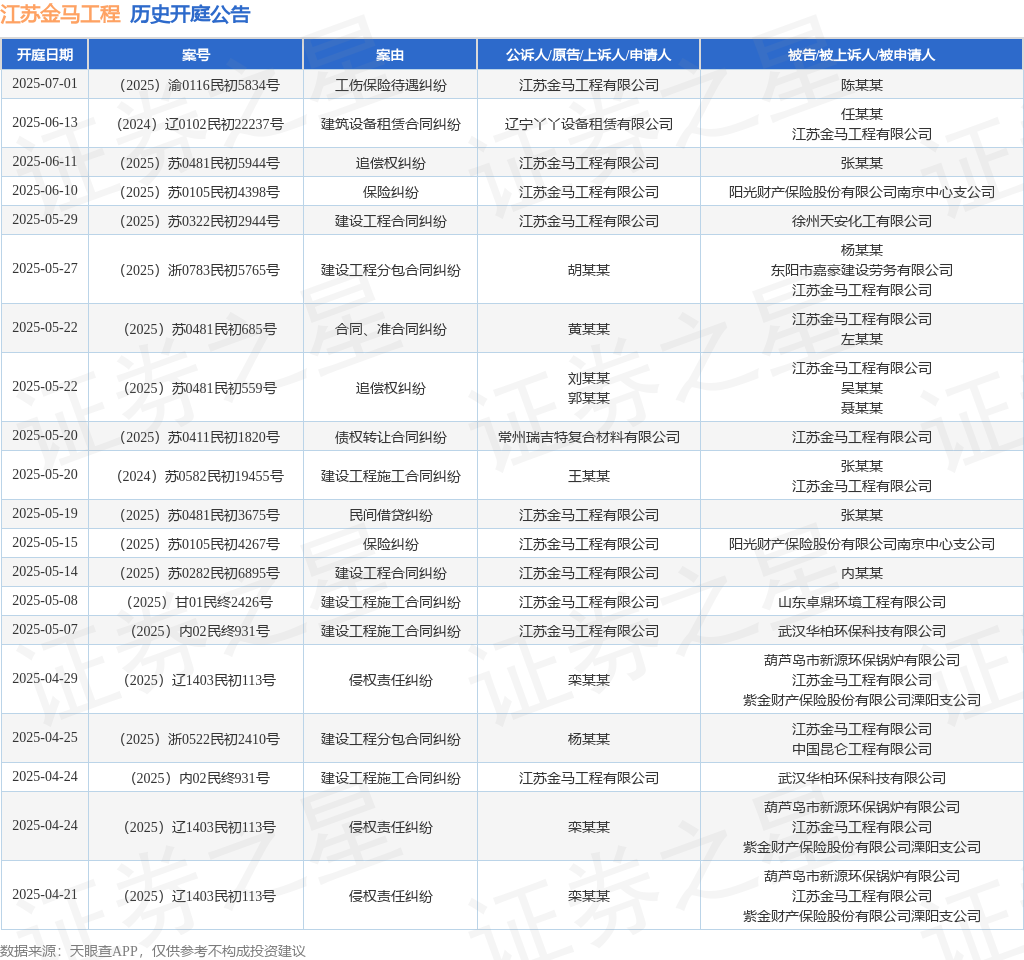Image resolution: width=1024 pixels, height=960 pixels.
Task: Click the 开庭日期 column header
Action: [44, 55]
